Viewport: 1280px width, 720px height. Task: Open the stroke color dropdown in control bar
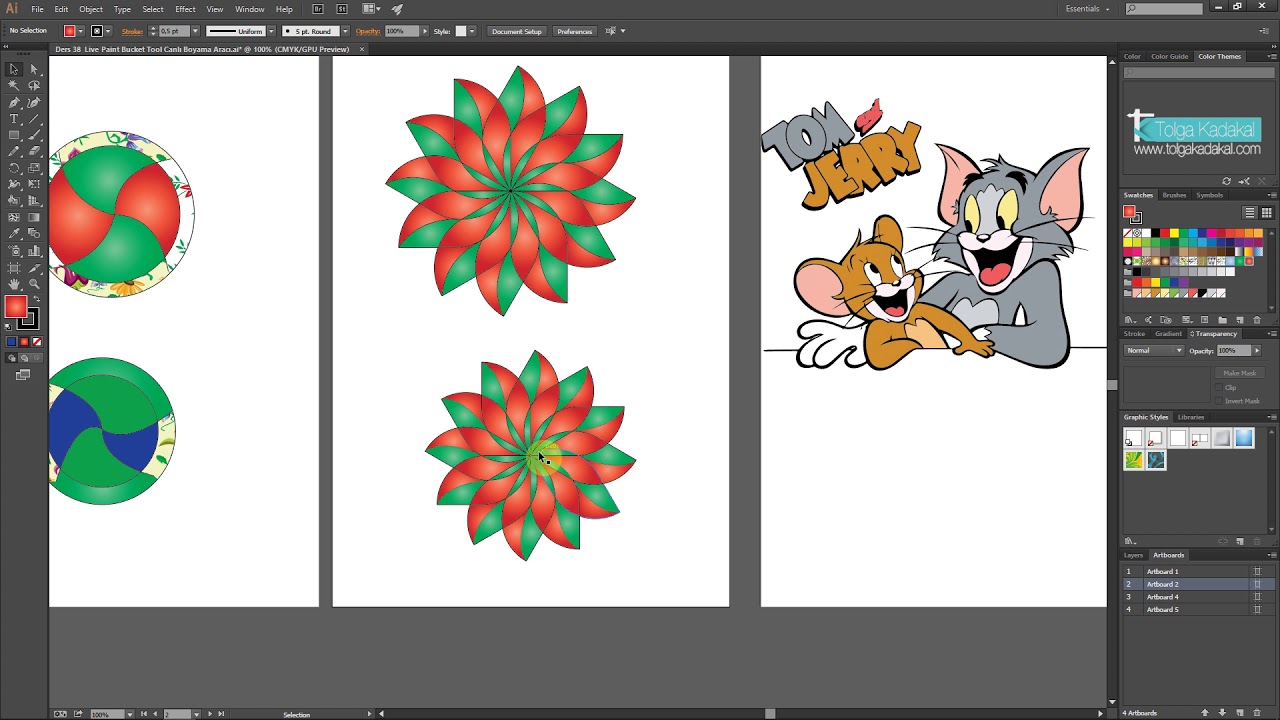(x=110, y=31)
